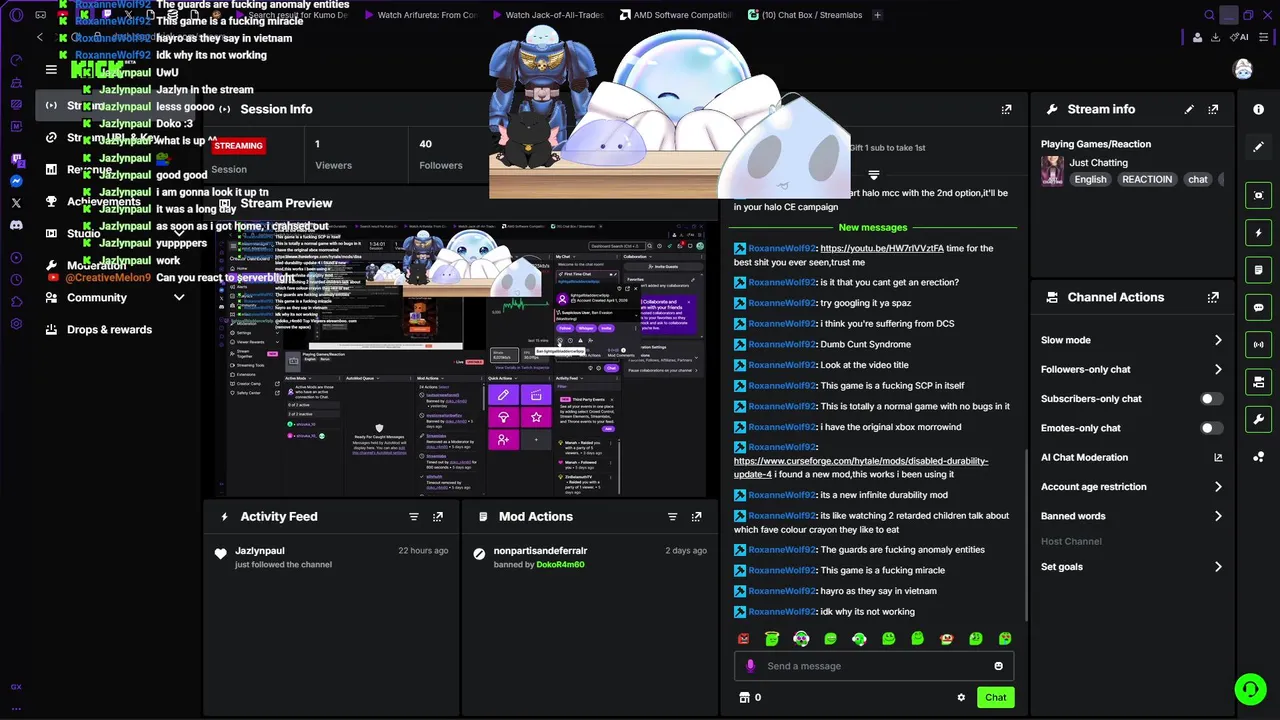Pop out the Stream info panel

(x=1213, y=109)
